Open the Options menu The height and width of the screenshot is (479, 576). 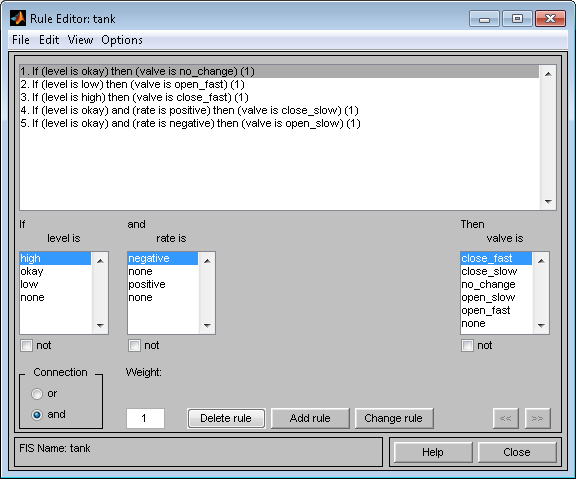pyautogui.click(x=122, y=40)
